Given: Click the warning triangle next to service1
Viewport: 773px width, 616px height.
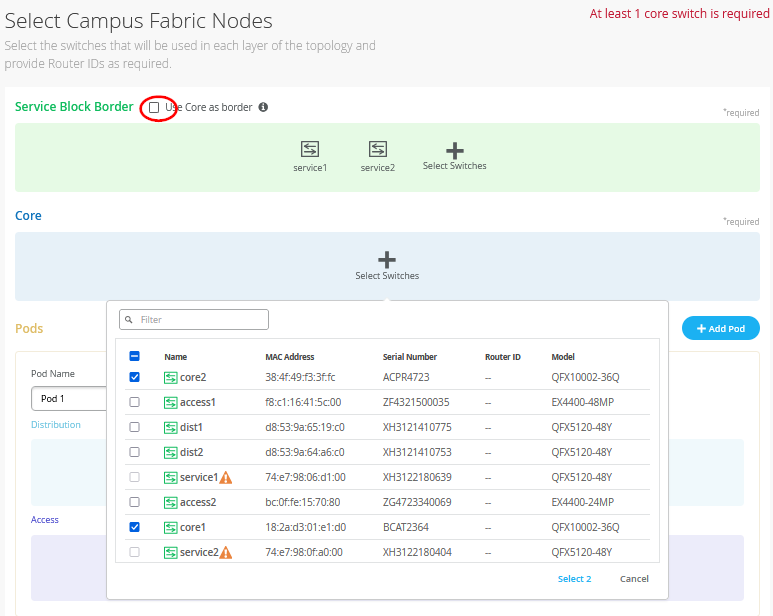Looking at the screenshot, I should point(226,478).
